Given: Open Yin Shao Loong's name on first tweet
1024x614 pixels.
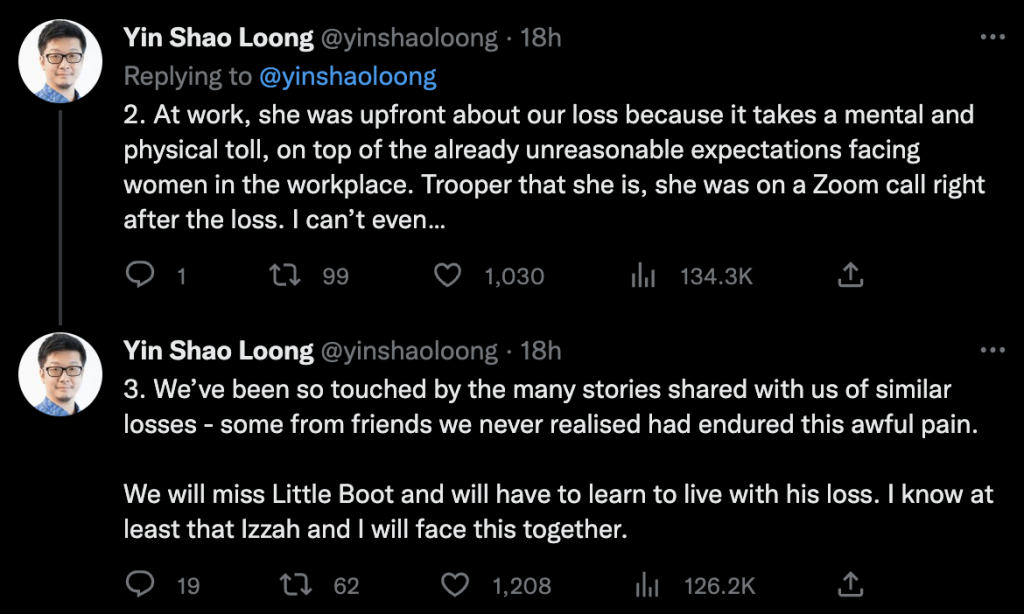Looking at the screenshot, I should coord(218,39).
